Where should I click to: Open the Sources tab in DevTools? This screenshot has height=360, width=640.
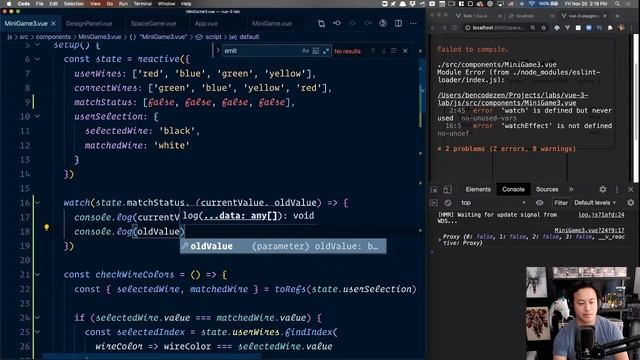tap(547, 189)
